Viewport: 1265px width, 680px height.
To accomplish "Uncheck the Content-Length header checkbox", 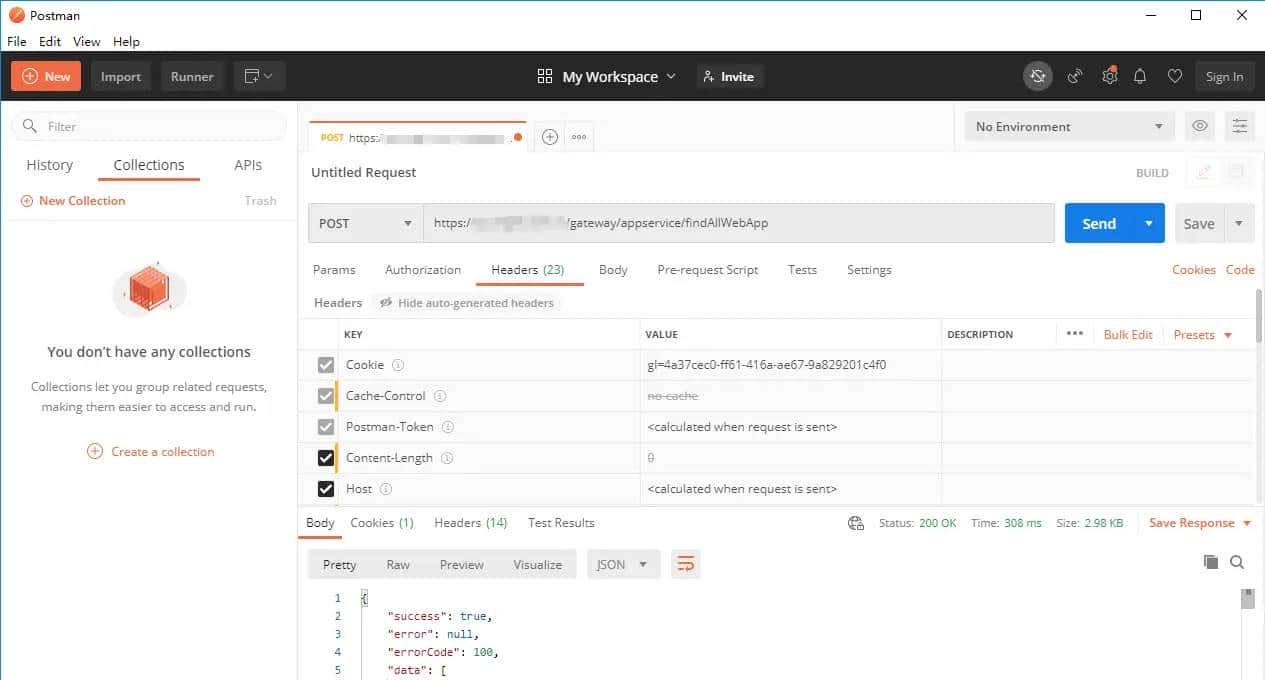I will pos(326,458).
